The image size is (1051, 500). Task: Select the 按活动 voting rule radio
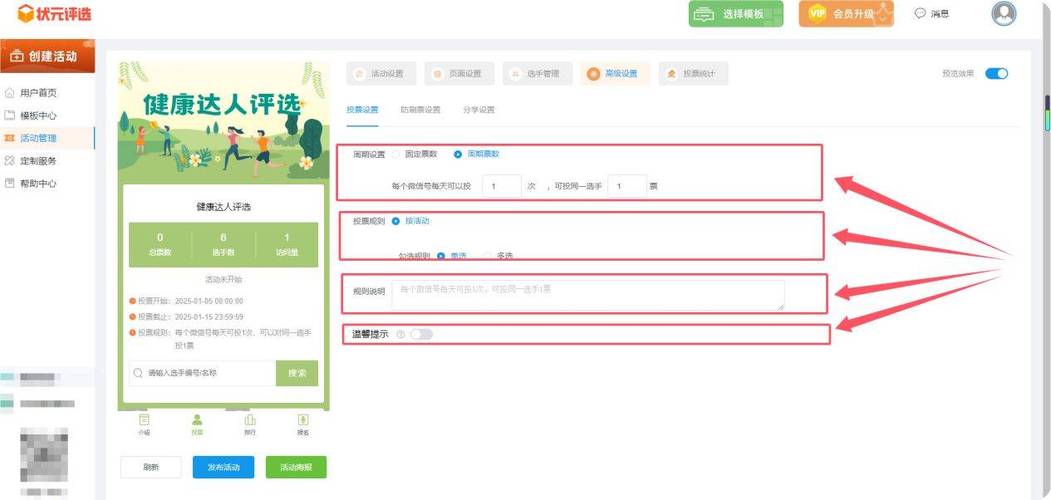click(395, 221)
